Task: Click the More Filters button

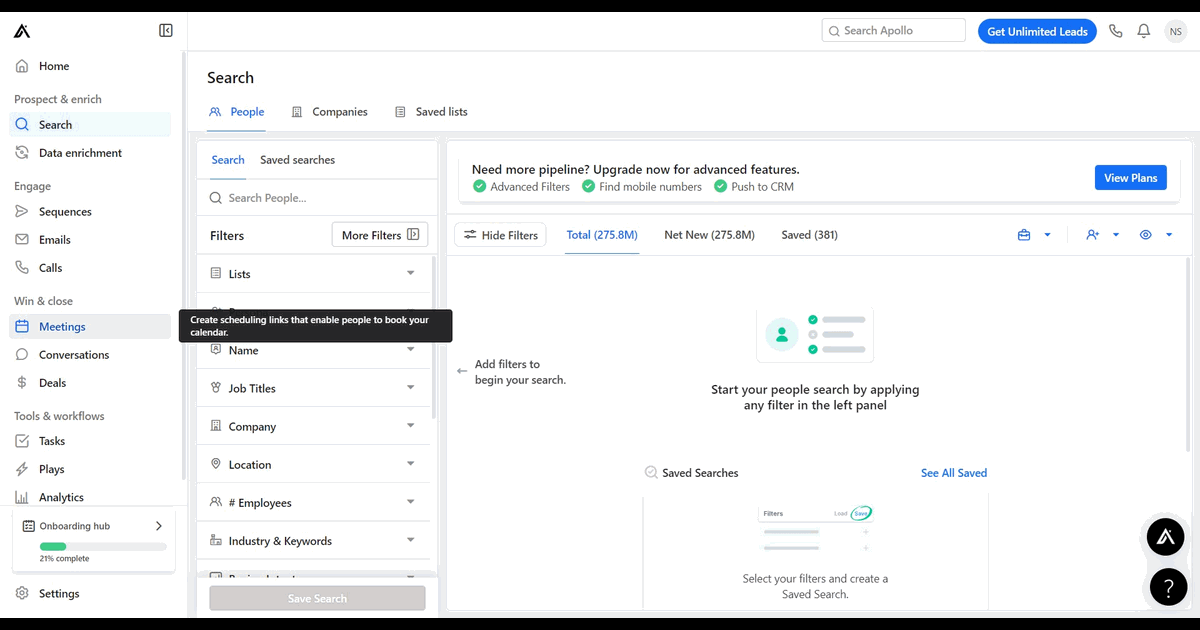Action: tap(380, 235)
